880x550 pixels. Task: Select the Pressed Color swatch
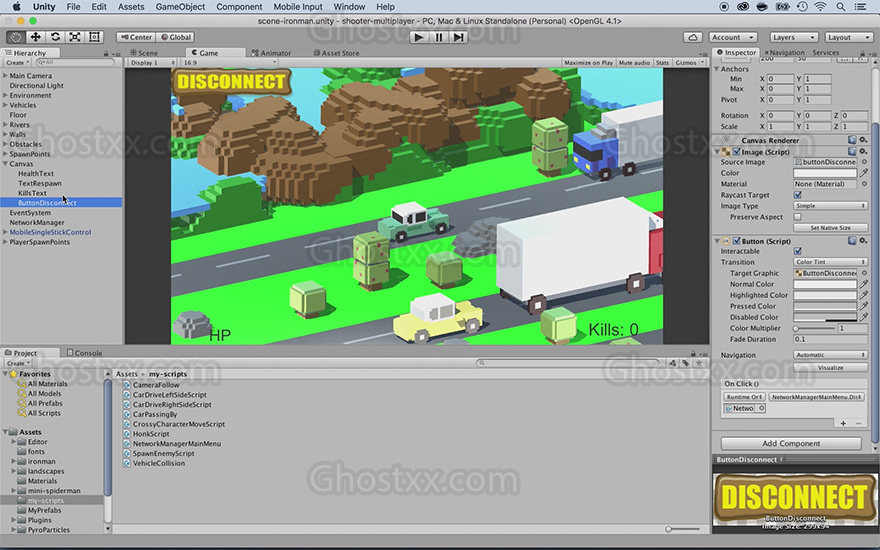click(x=825, y=306)
